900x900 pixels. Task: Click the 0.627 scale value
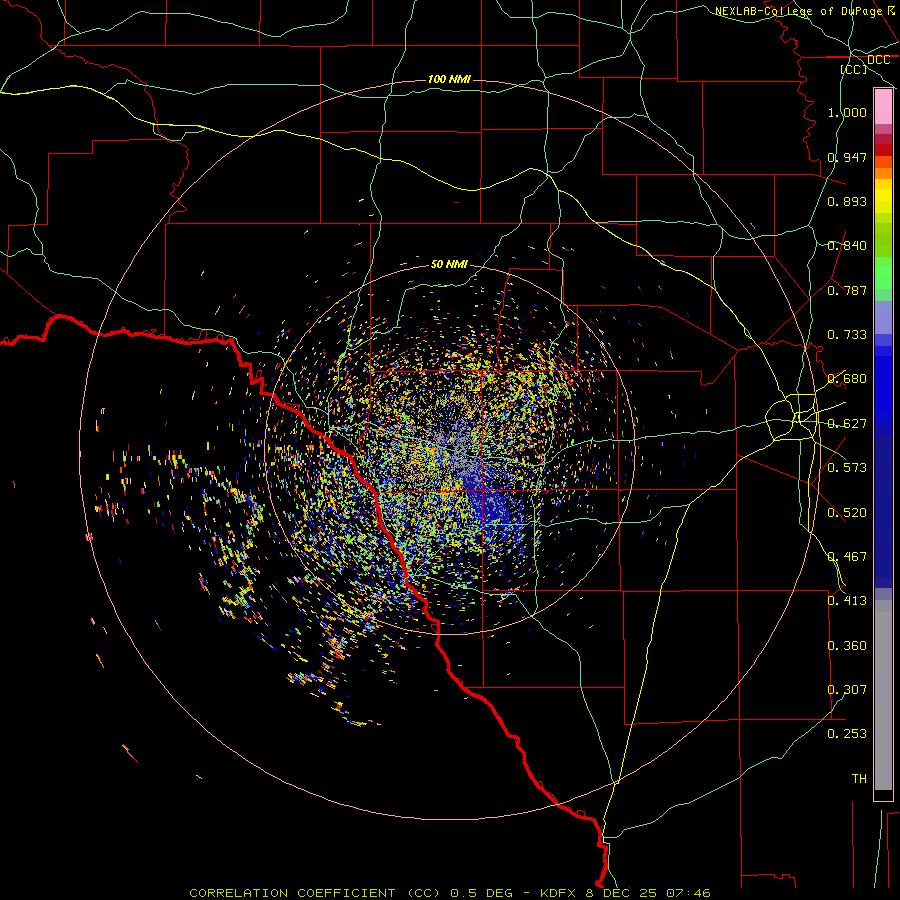[x=847, y=424]
